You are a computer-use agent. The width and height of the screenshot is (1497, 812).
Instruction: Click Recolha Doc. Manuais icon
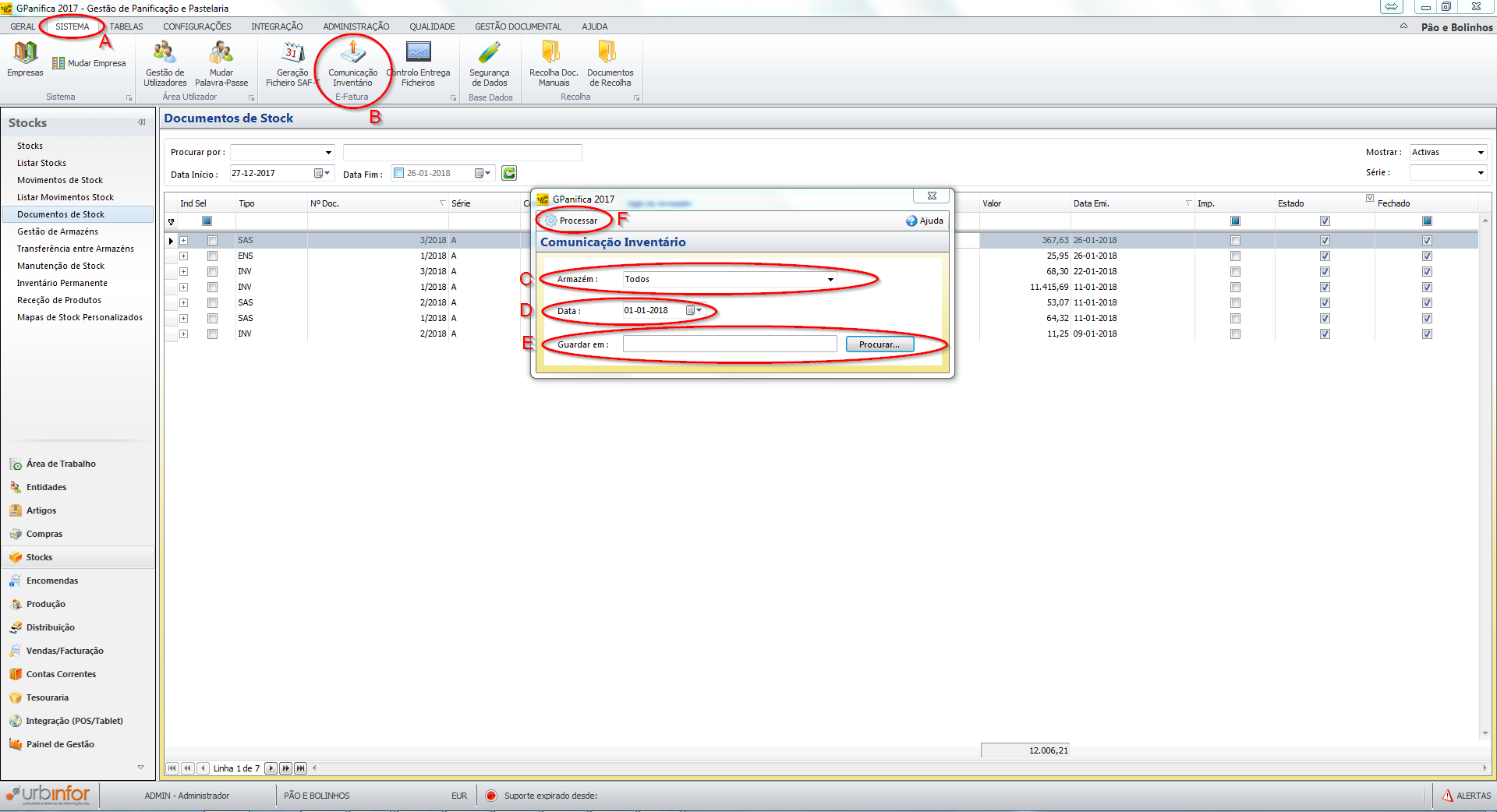pos(553,62)
